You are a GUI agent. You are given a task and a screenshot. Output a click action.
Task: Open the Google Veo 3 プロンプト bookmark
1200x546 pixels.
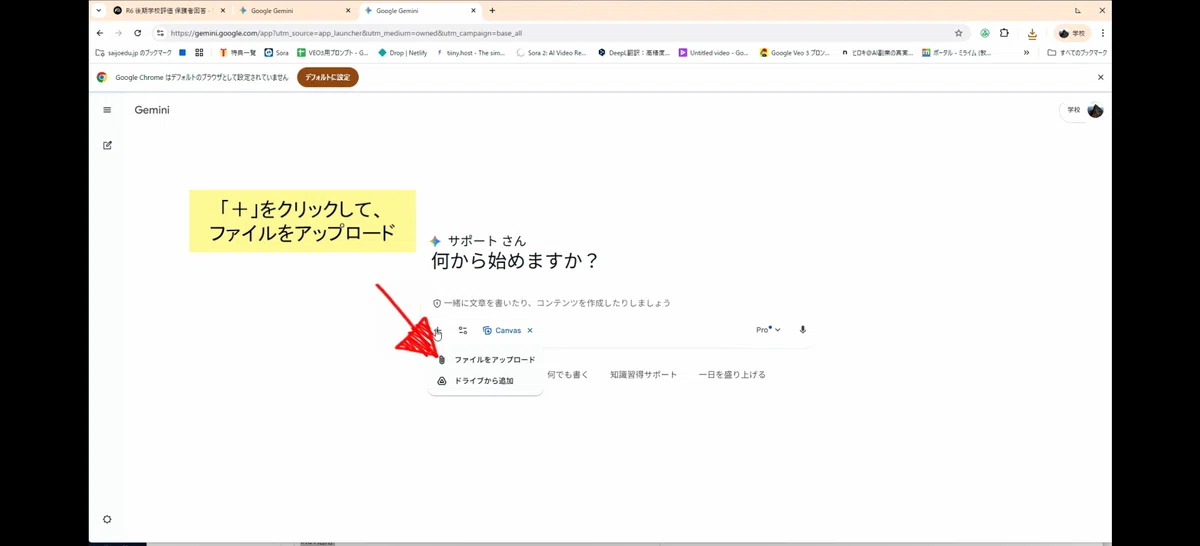(x=795, y=53)
